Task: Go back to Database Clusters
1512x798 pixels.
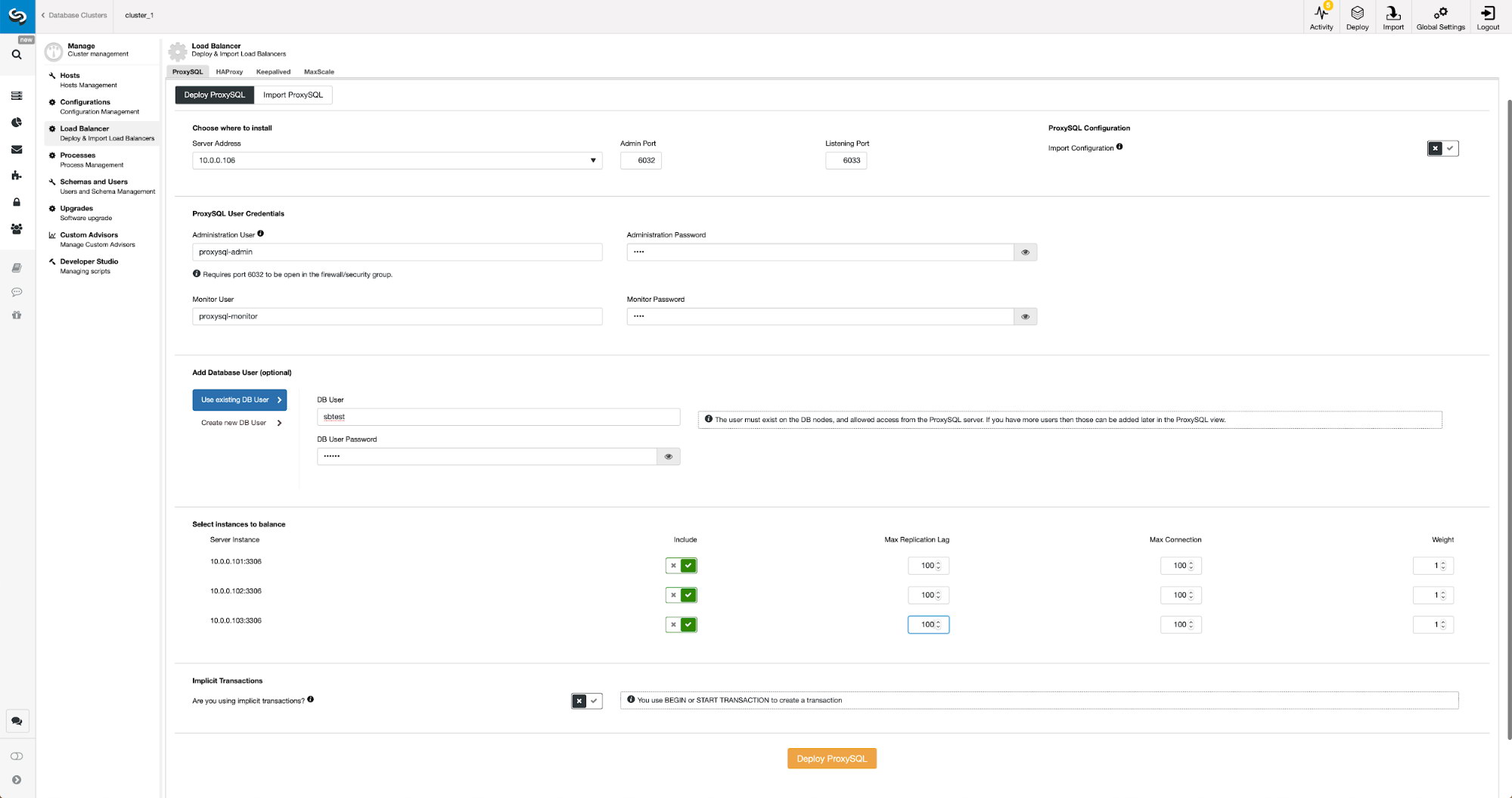Action: click(x=74, y=15)
